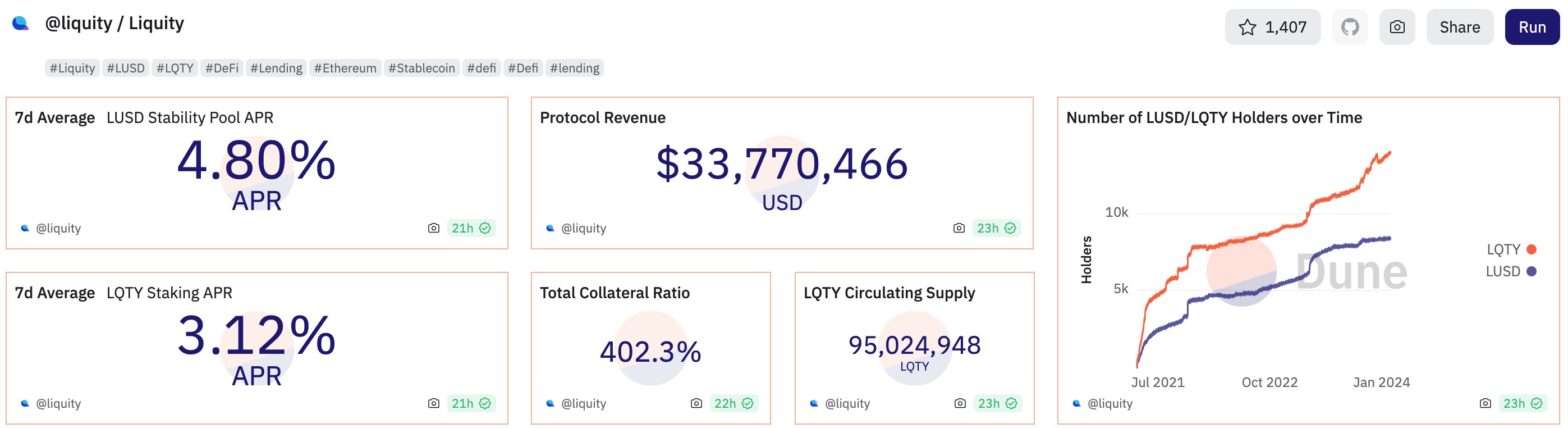This screenshot has width=1568, height=428.
Task: Select the lowercase #lending tag
Action: pyautogui.click(x=575, y=68)
